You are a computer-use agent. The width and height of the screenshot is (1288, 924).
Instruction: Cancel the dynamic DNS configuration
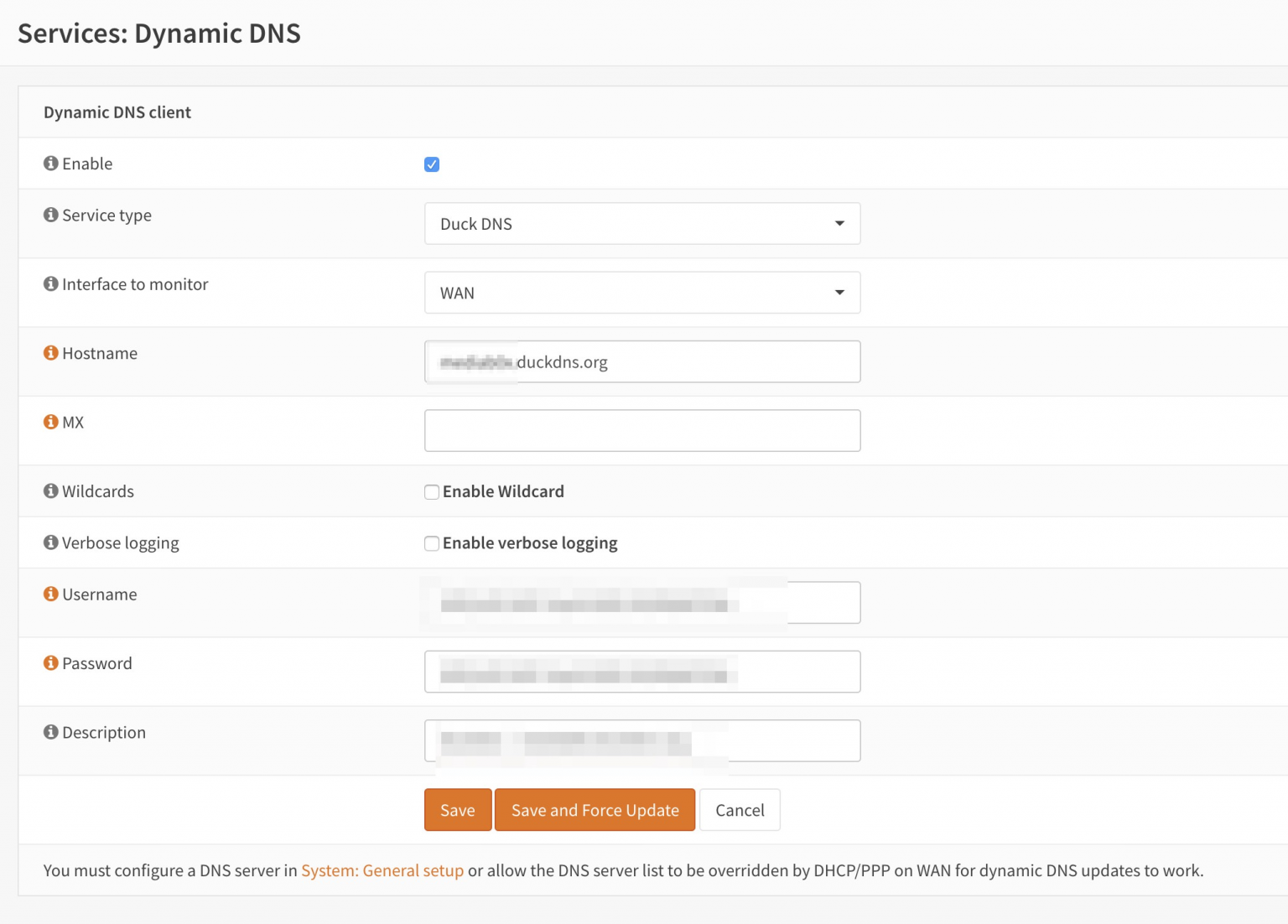tap(740, 809)
